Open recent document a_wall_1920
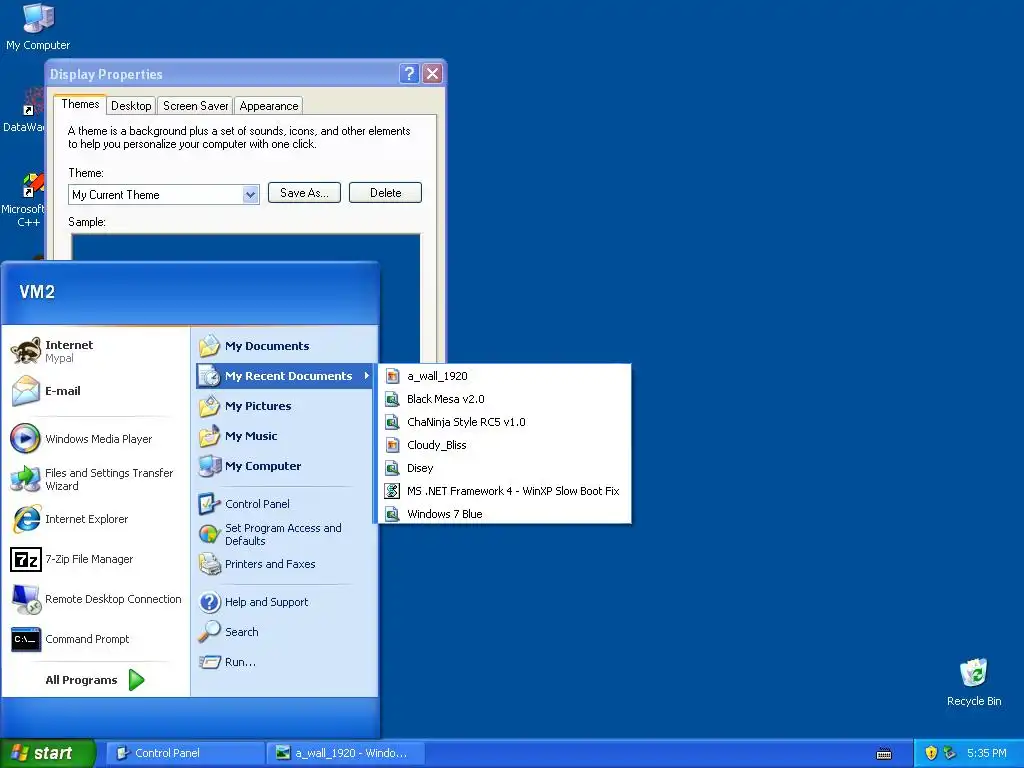The height and width of the screenshot is (768, 1024). click(x=505, y=376)
